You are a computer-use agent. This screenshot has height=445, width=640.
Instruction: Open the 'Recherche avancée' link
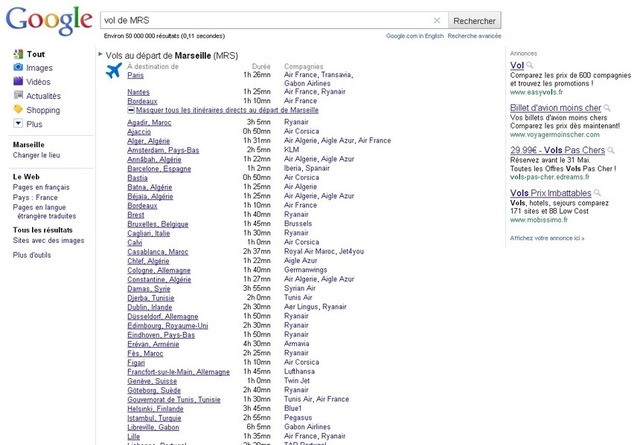[x=475, y=35]
